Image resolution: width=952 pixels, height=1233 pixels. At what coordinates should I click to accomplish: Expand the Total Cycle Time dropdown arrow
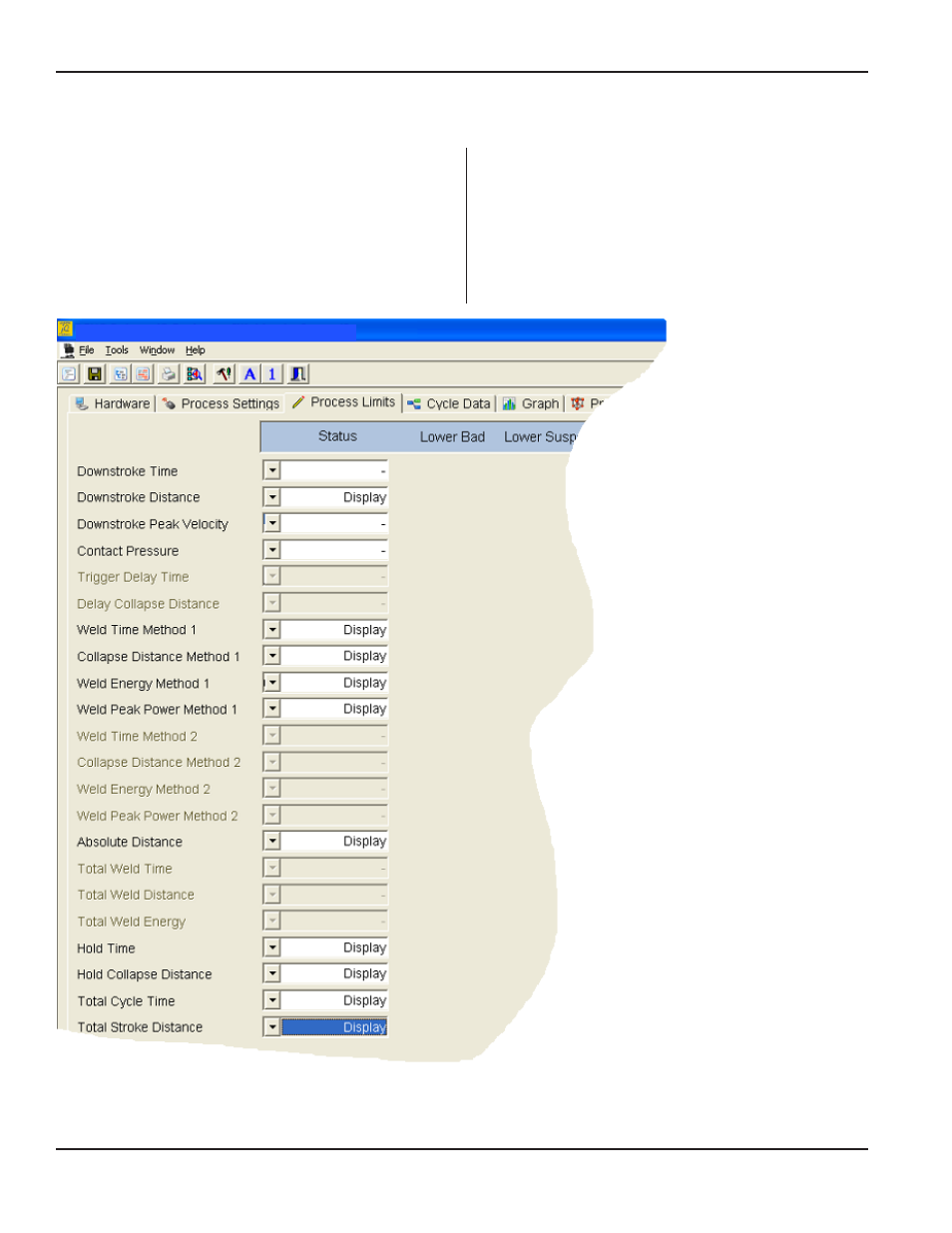tap(271, 1000)
